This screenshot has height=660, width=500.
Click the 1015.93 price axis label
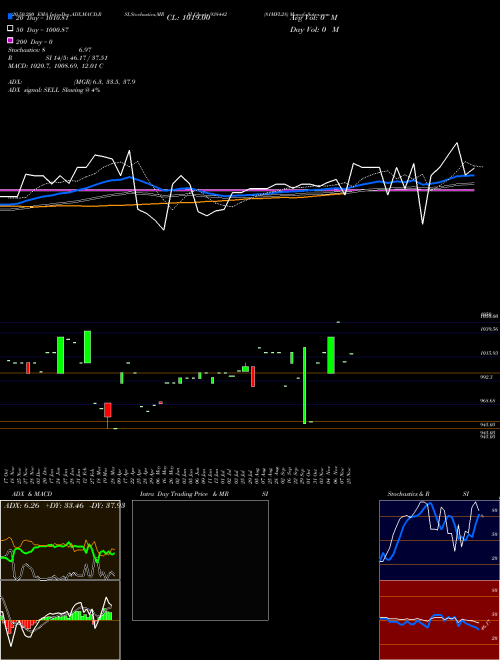[x=489, y=353]
